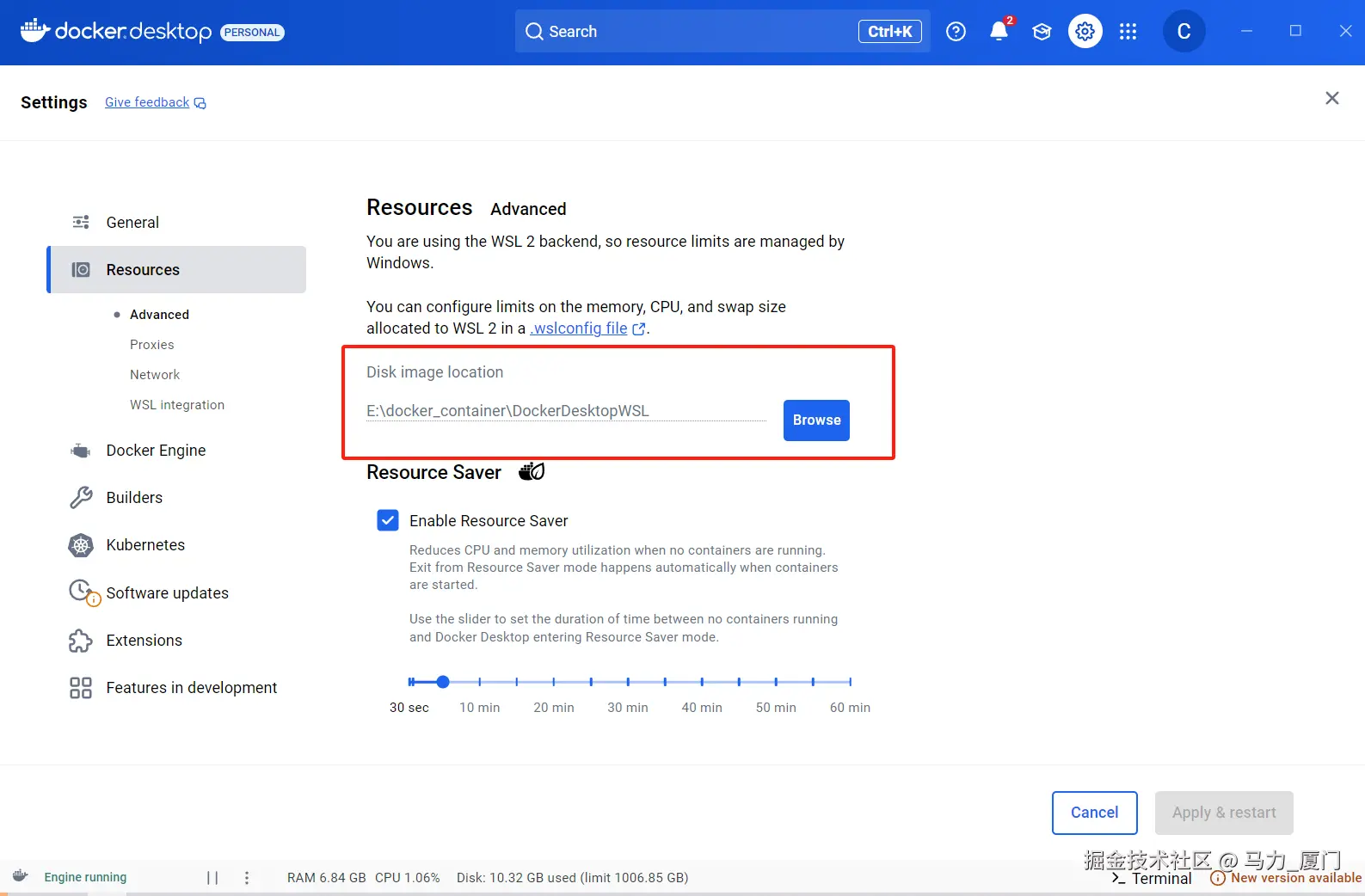Image resolution: width=1365 pixels, height=896 pixels.
Task: Click the Engine running status text
Action: (85, 878)
